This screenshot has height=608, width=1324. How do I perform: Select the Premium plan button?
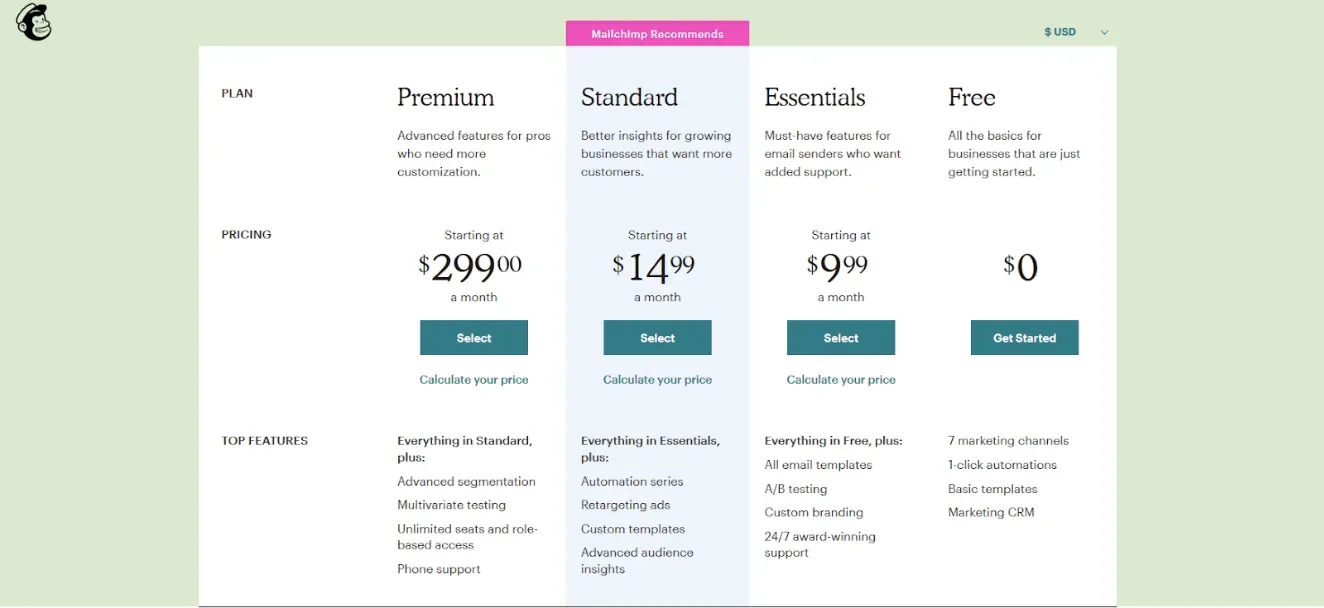point(473,338)
